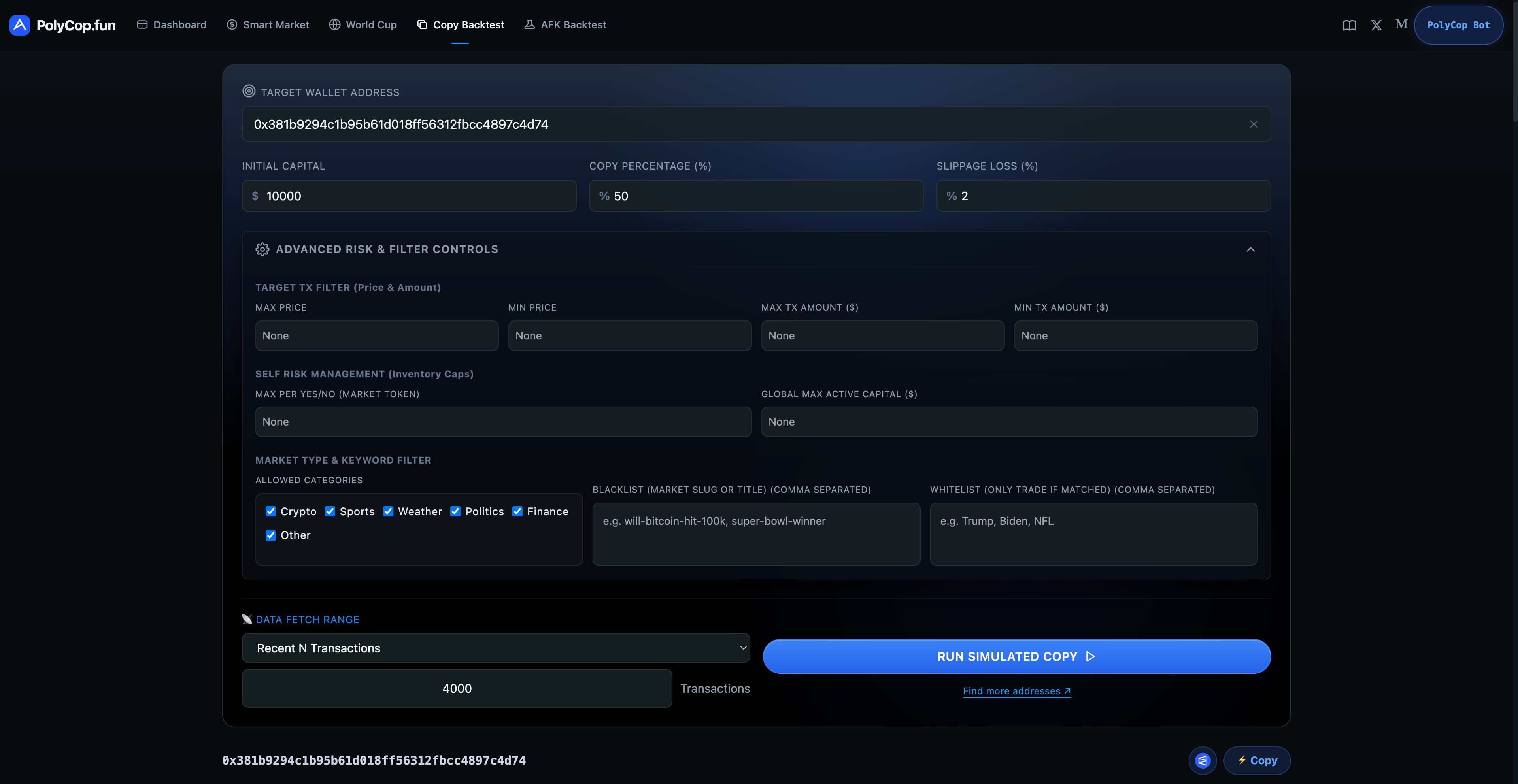Uncheck the Other category checkbox

coord(270,535)
